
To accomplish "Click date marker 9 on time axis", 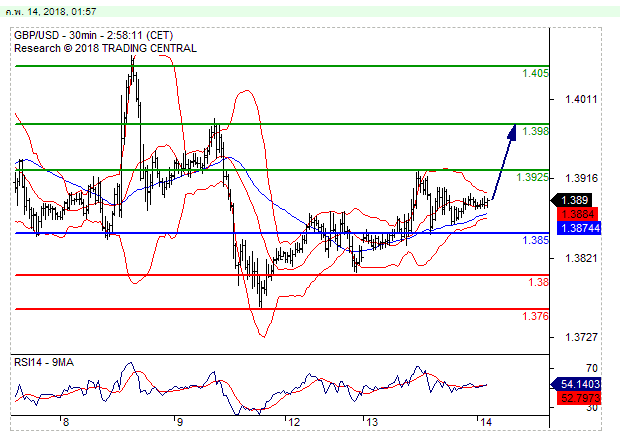I will point(180,422).
